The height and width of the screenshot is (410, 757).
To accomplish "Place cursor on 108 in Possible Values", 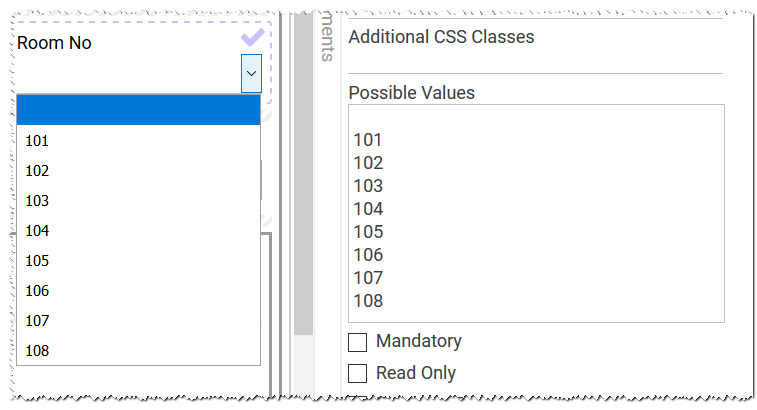I will [x=368, y=301].
